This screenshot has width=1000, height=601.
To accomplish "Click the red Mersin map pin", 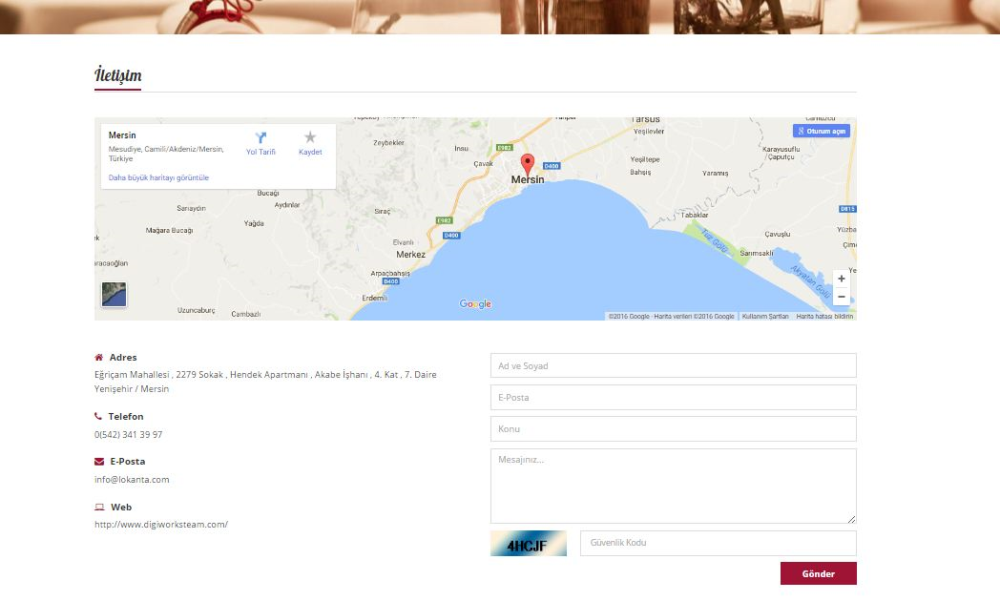I will 527,164.
